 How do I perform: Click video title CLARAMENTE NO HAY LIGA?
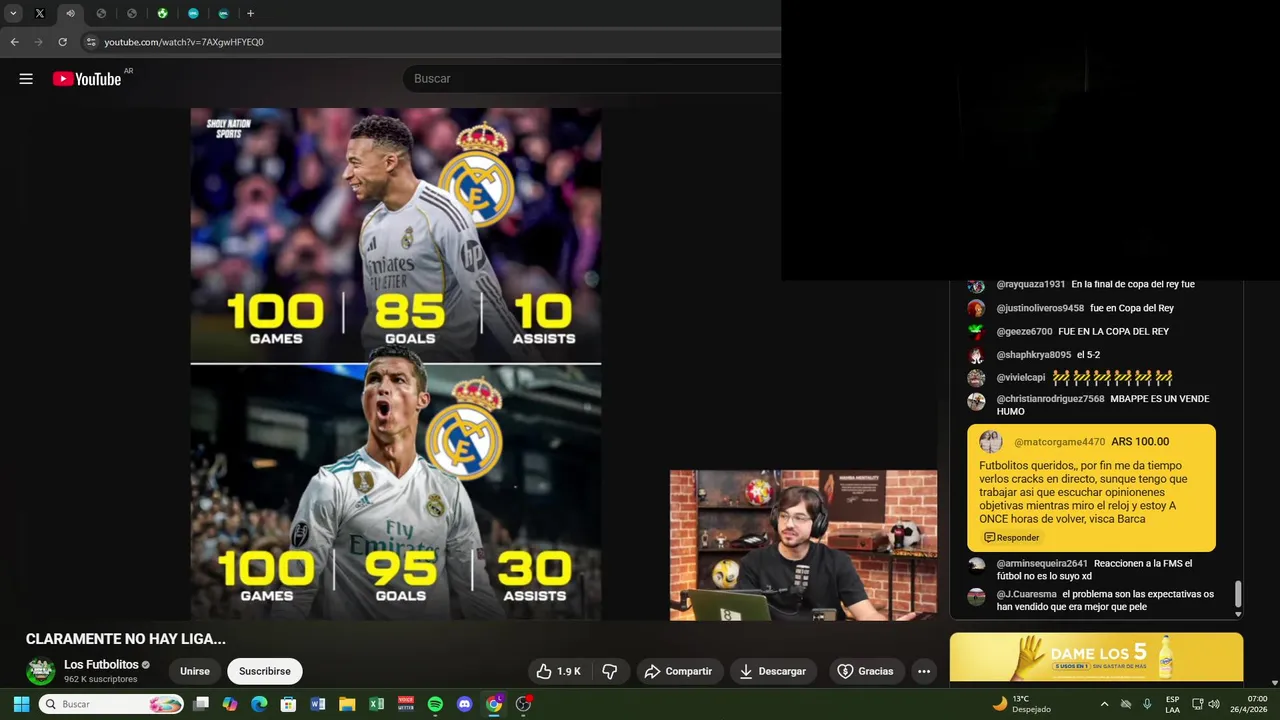[126, 639]
